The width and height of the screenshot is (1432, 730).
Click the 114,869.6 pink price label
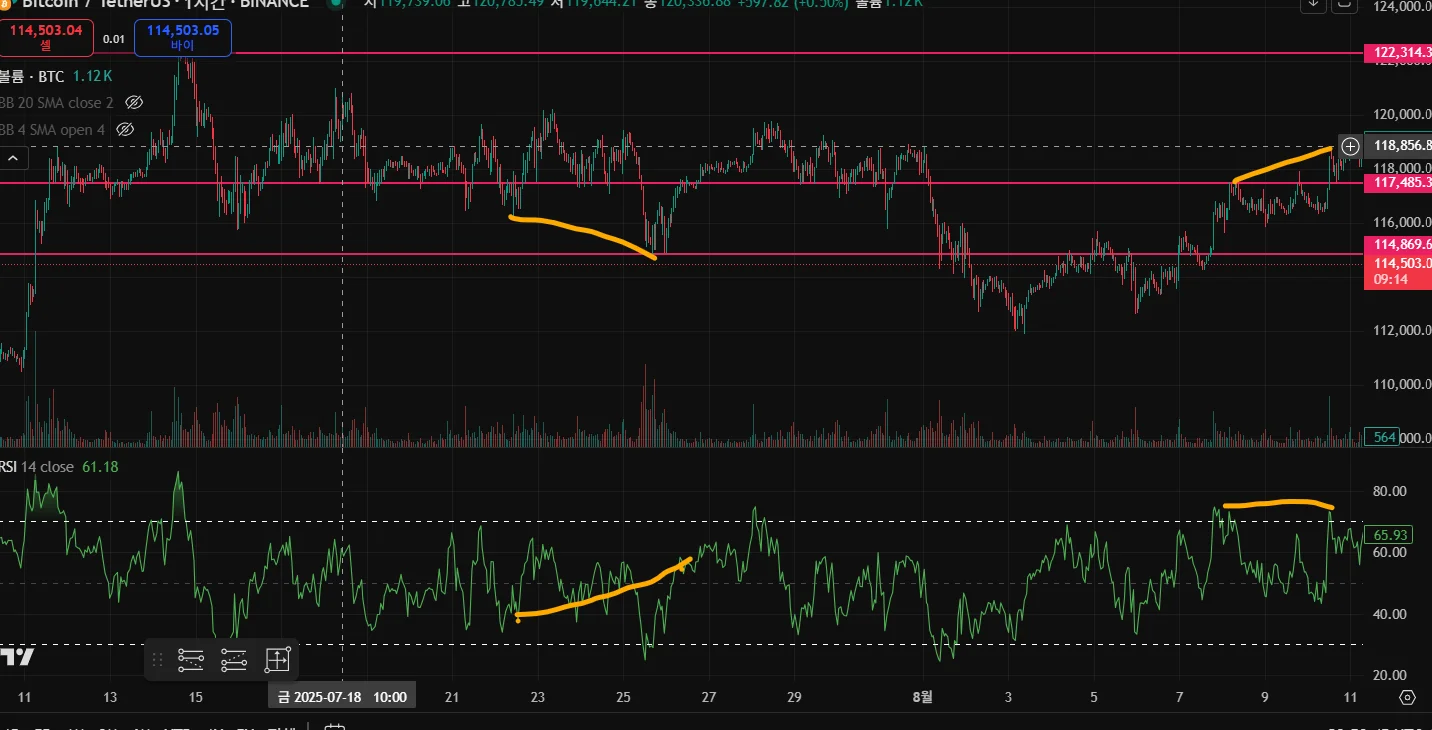[x=1398, y=245]
